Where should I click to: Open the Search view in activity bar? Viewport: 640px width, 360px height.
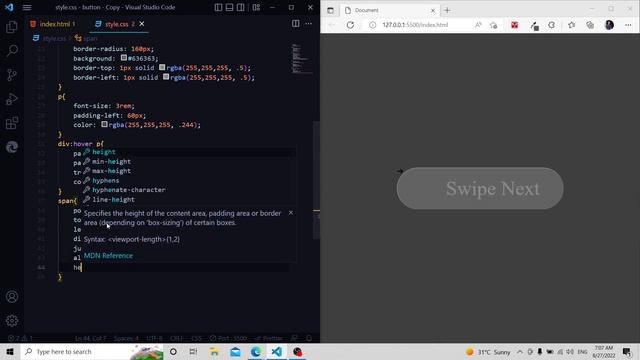pos(12,51)
